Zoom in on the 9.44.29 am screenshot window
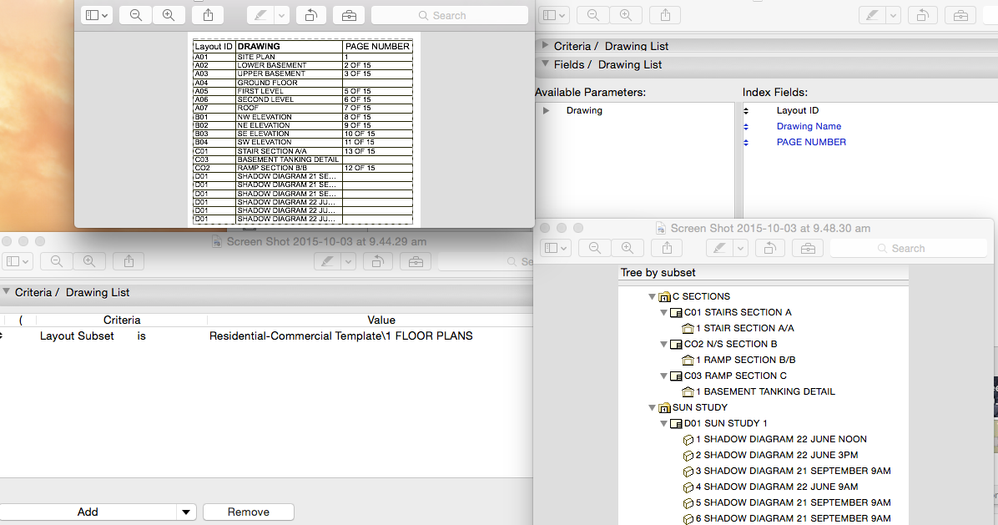The image size is (998, 525). pos(89,261)
